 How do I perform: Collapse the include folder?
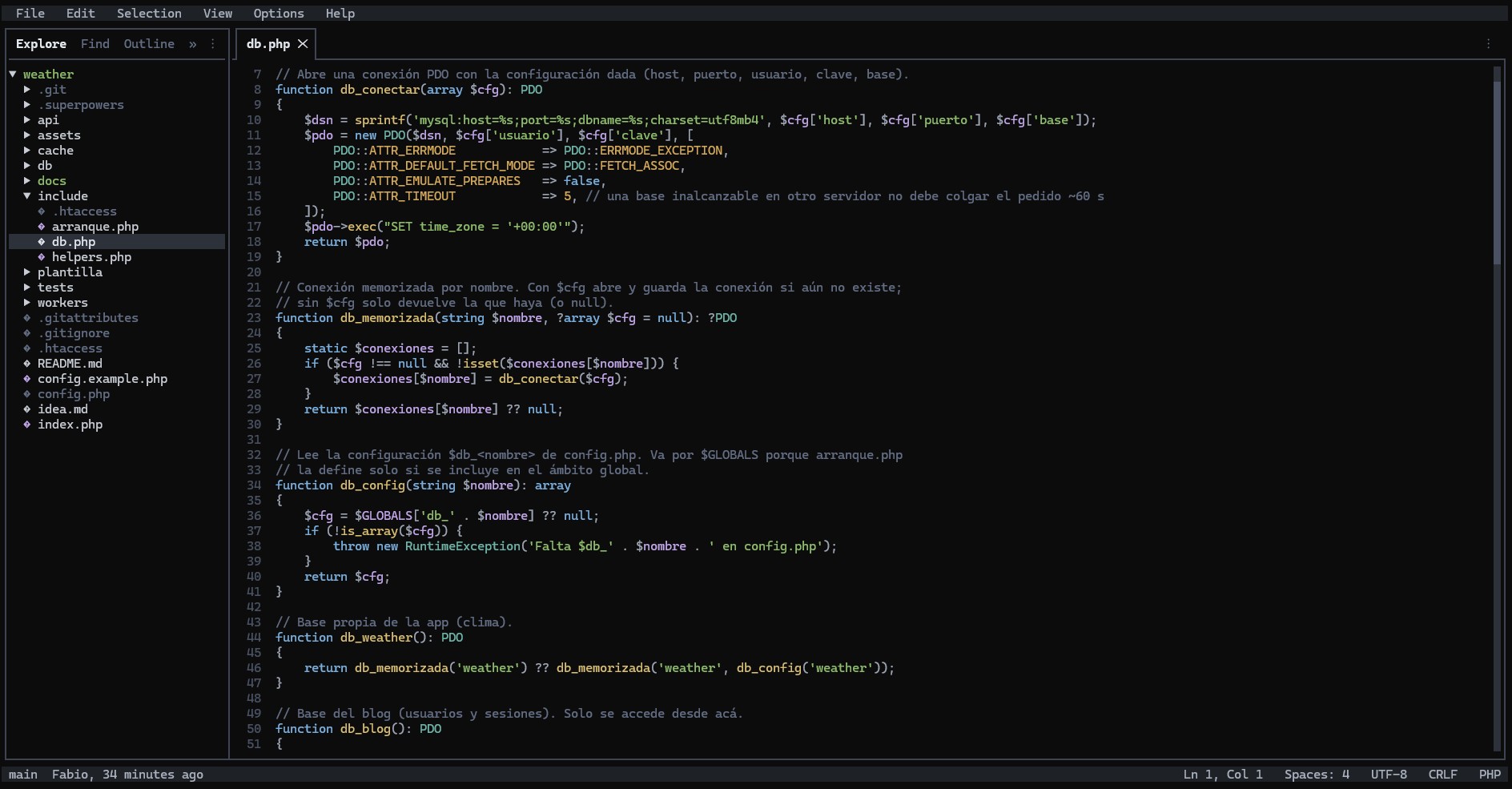click(27, 196)
